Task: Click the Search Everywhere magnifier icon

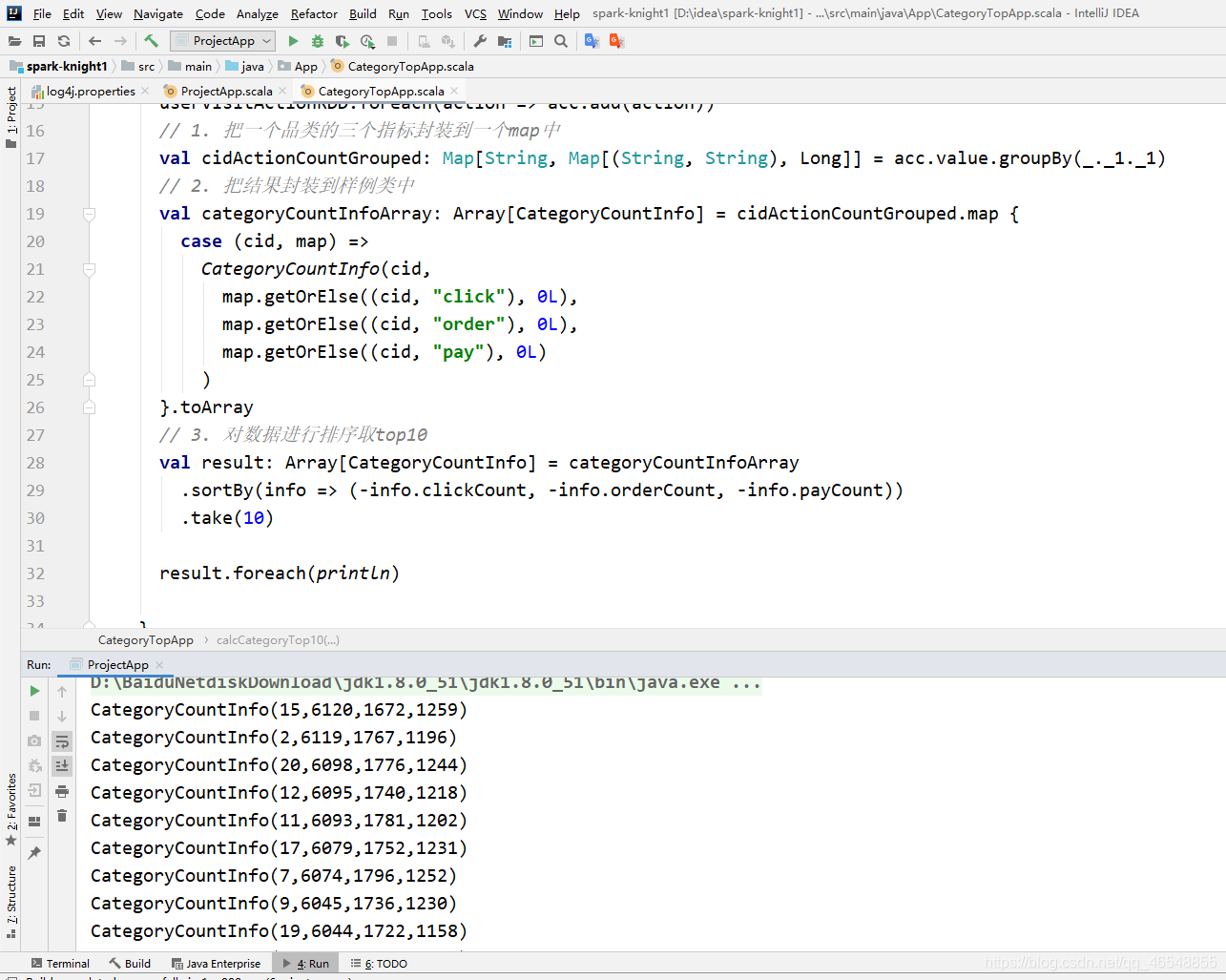Action: 561,41
